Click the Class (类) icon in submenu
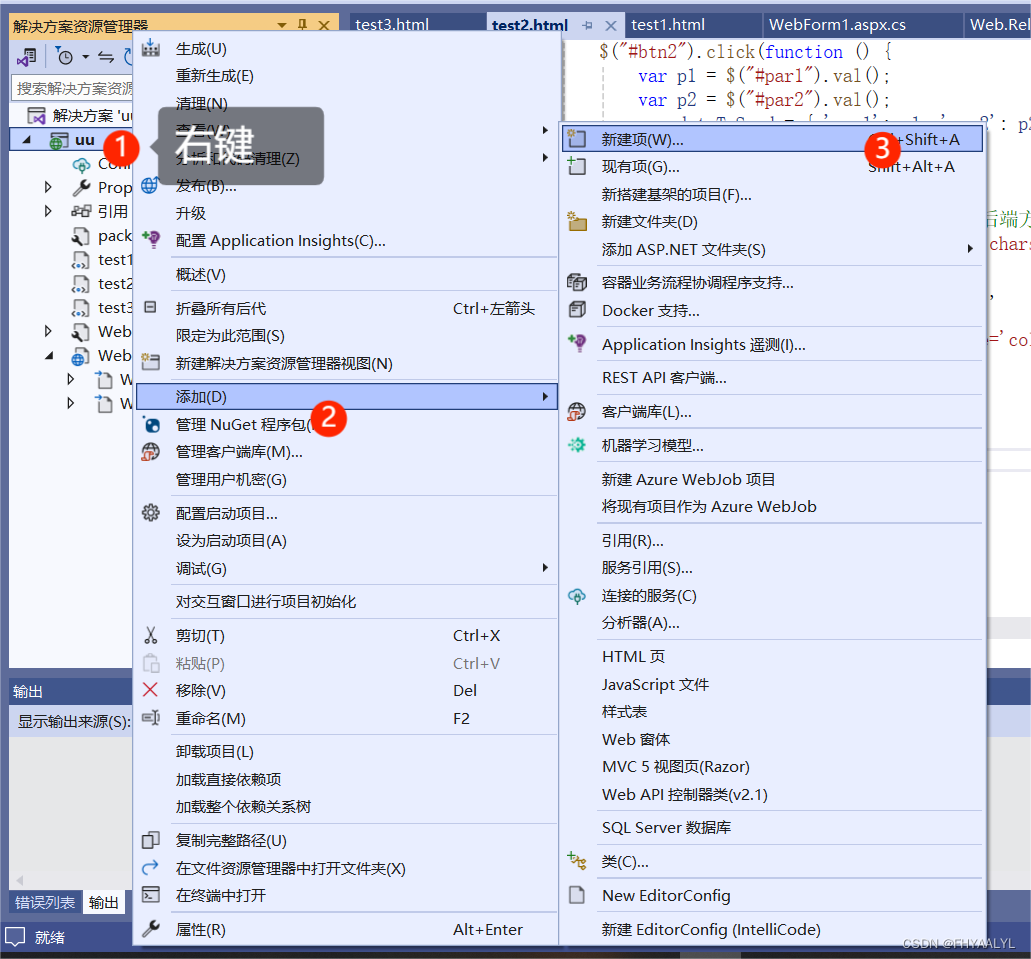Image resolution: width=1031 pixels, height=959 pixels. click(577, 860)
